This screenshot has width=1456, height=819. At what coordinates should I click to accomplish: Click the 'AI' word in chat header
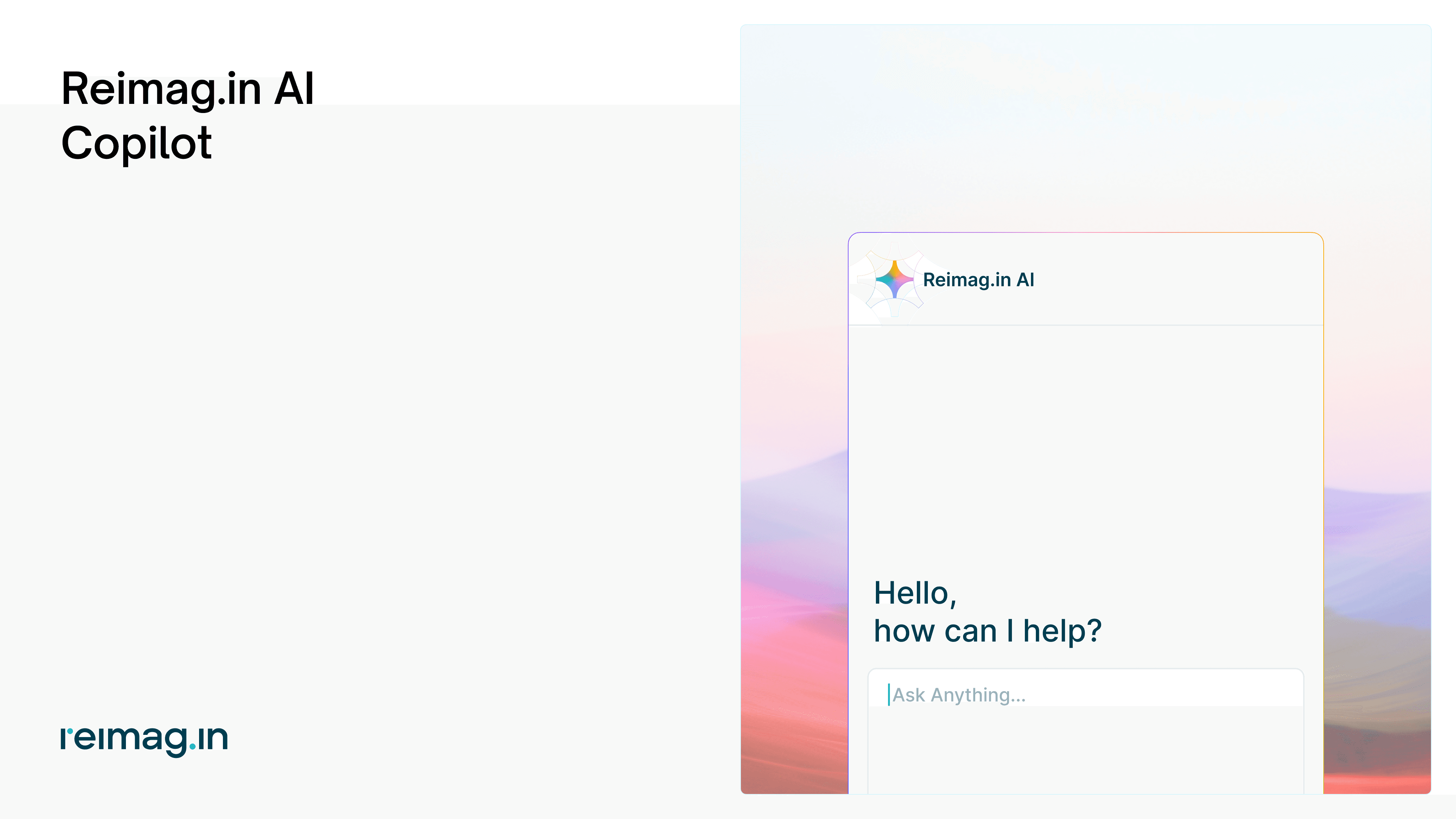point(1025,280)
